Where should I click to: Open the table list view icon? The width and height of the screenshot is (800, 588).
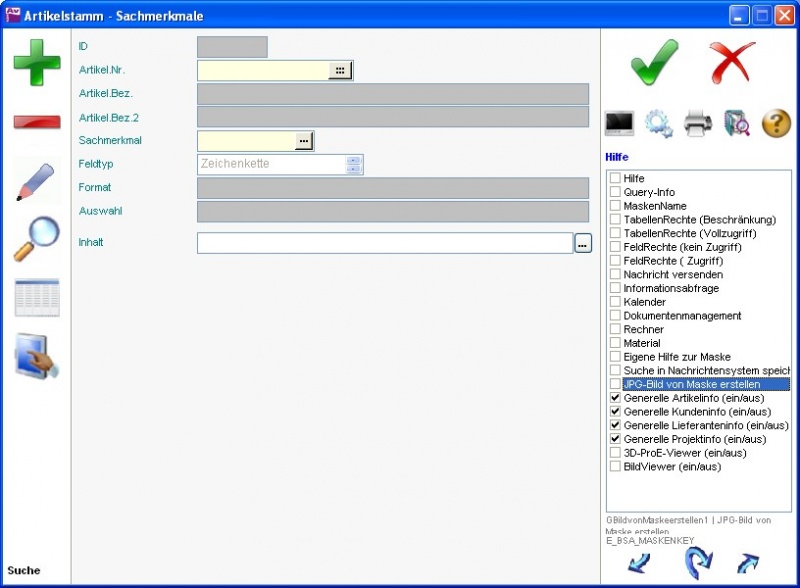coord(36,298)
